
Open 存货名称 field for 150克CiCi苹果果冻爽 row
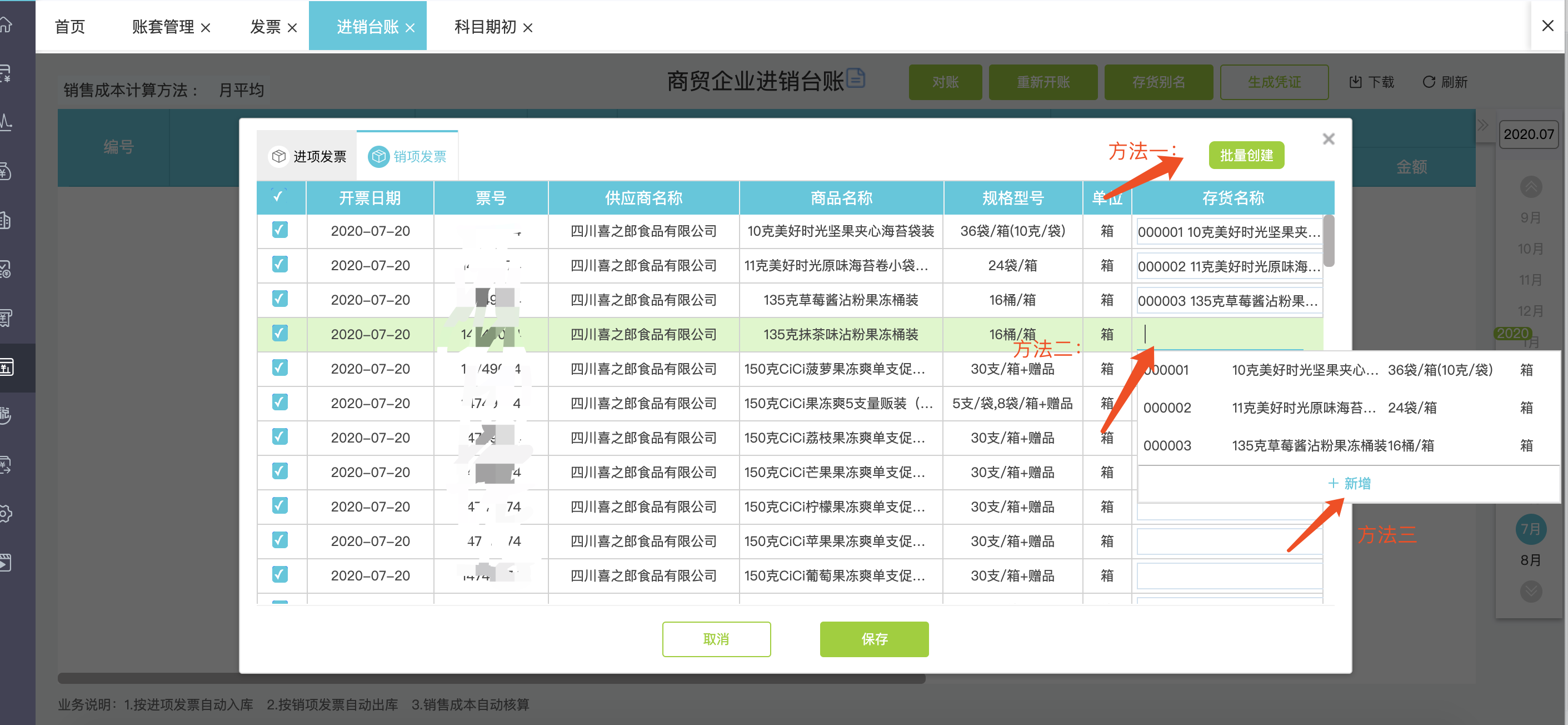click(1229, 542)
